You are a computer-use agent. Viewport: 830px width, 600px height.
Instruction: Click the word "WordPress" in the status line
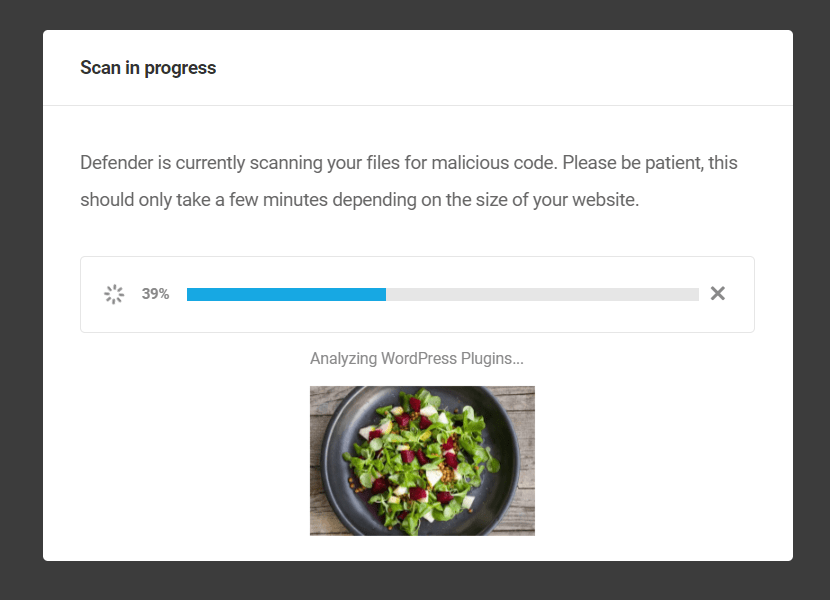pos(418,358)
